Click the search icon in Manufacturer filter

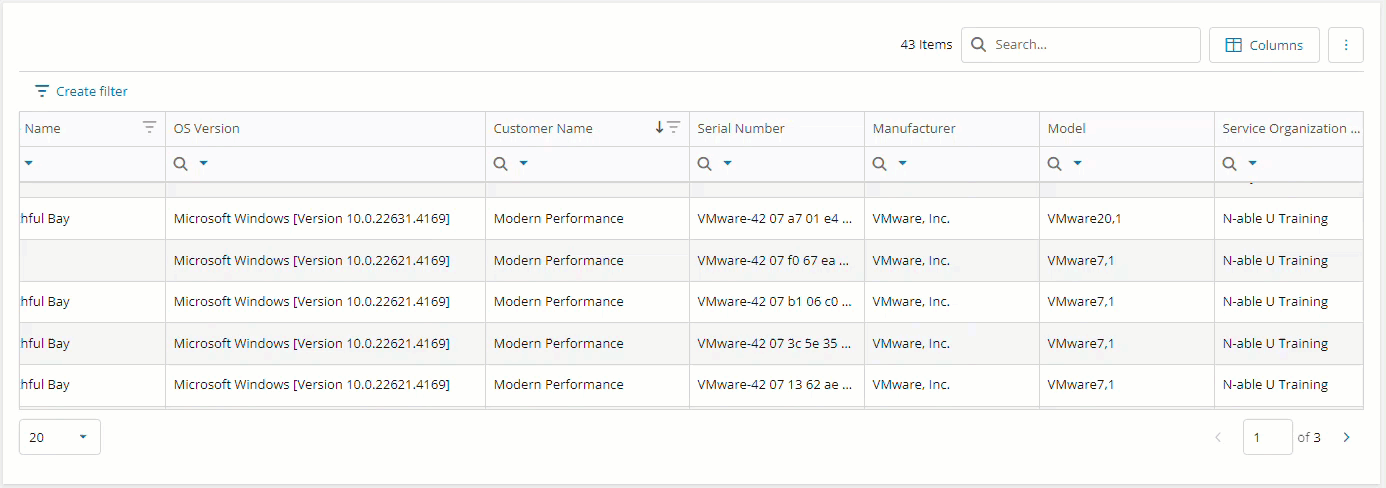pos(879,164)
